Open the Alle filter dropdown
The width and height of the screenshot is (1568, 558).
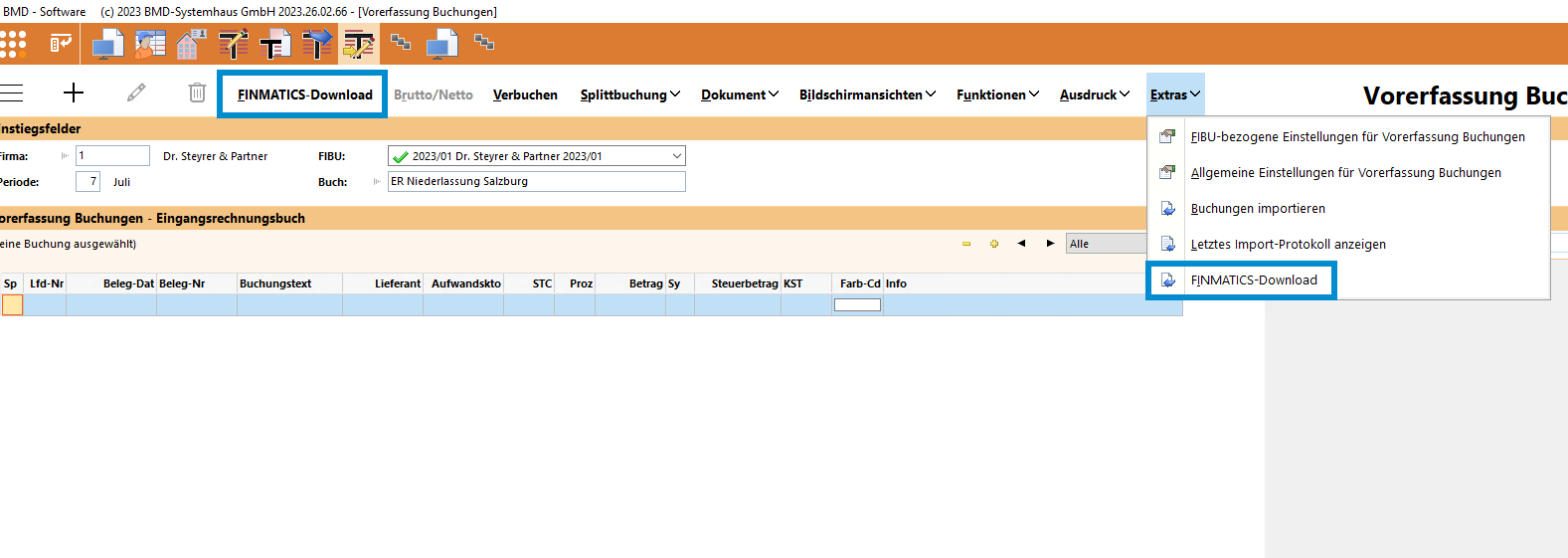point(1108,244)
